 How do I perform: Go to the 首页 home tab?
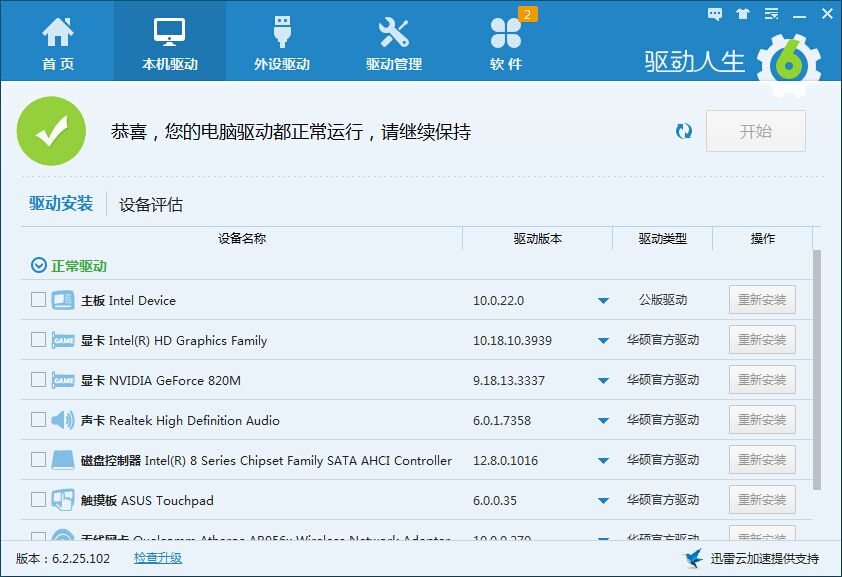click(x=57, y=42)
